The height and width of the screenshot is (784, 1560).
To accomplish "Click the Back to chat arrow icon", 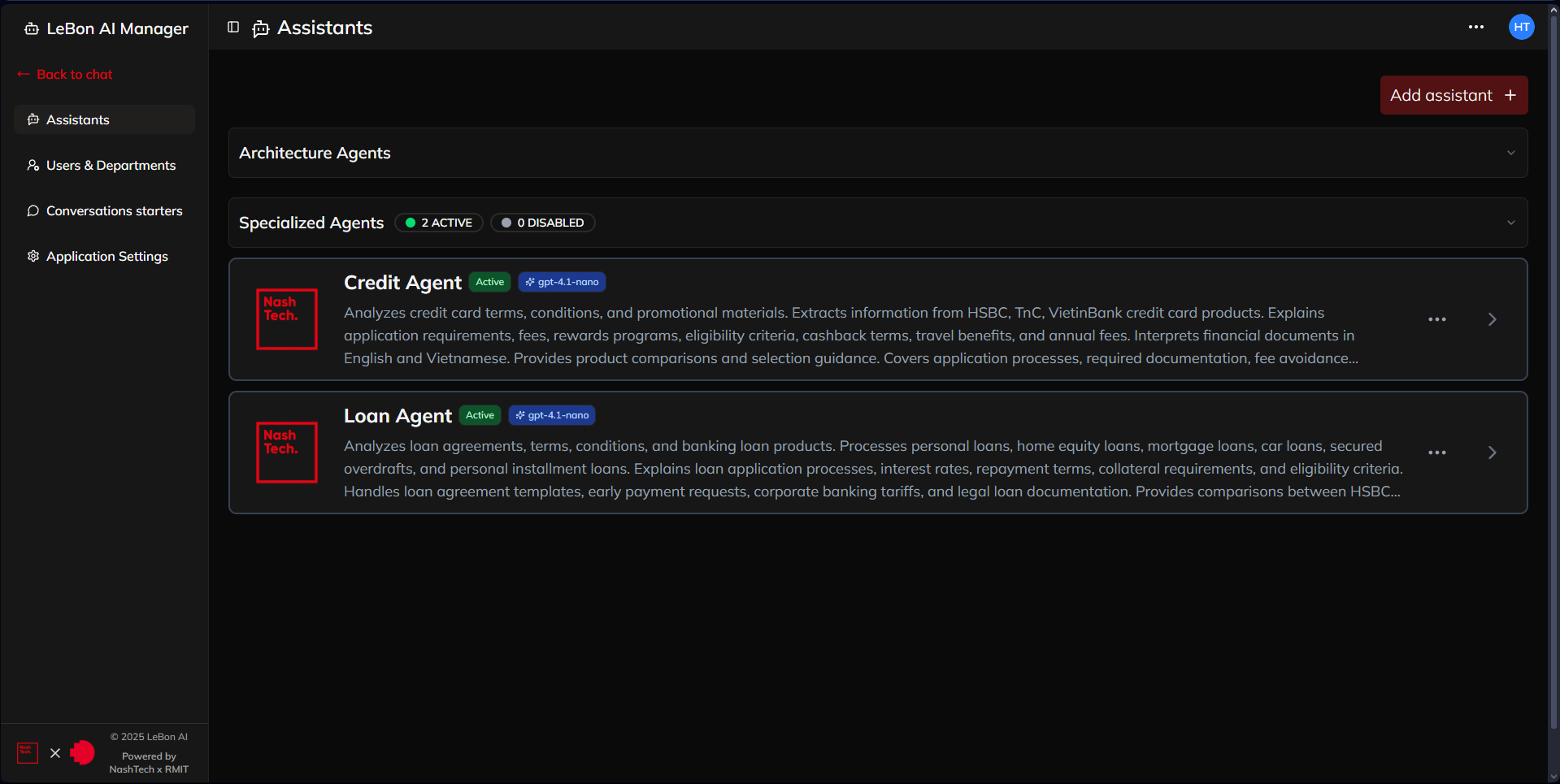I will coord(24,74).
